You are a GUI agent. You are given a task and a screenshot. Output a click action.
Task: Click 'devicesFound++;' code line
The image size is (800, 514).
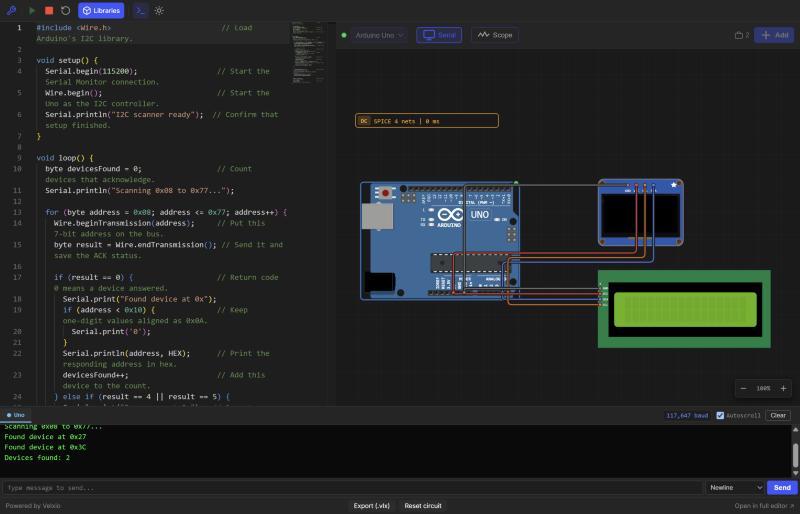(x=95, y=375)
